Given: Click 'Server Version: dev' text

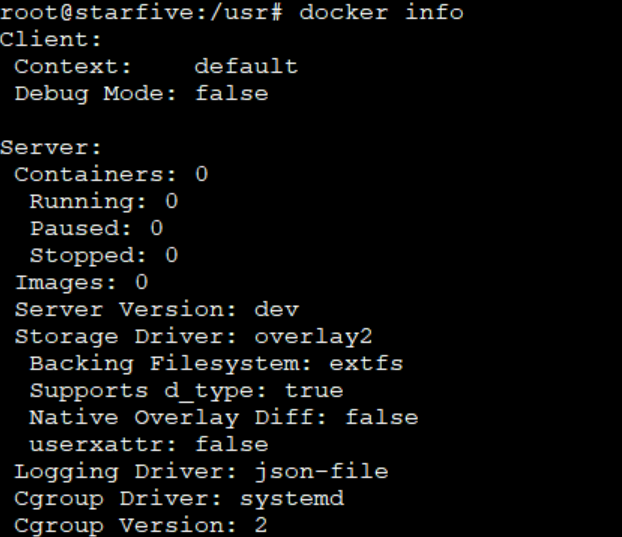Looking at the screenshot, I should (x=156, y=310).
